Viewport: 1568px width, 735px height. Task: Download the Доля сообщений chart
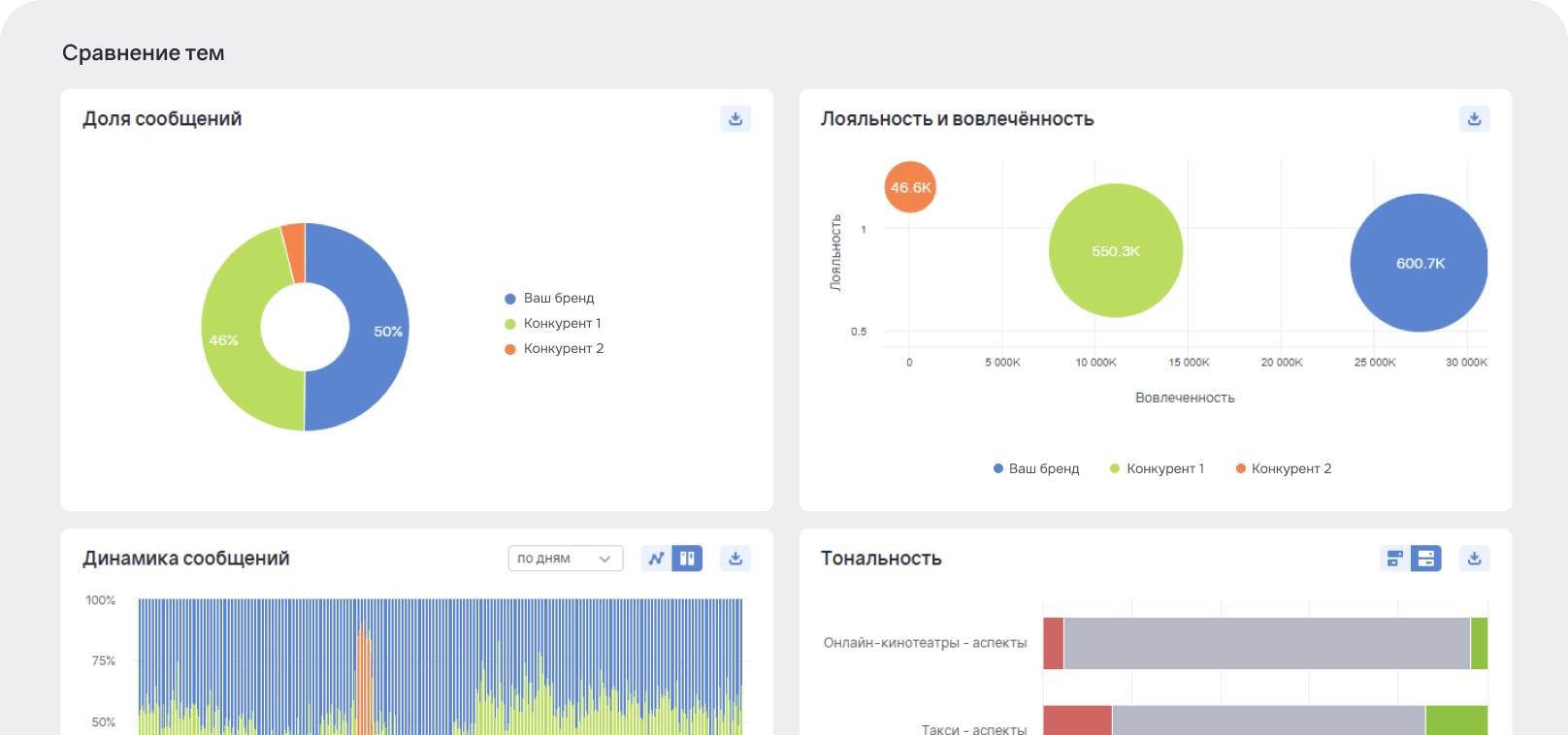[735, 118]
